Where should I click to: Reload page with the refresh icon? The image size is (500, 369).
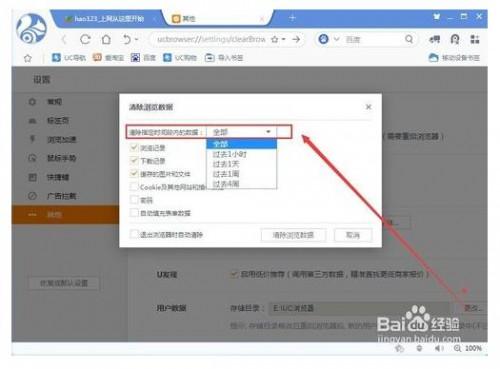pos(85,39)
